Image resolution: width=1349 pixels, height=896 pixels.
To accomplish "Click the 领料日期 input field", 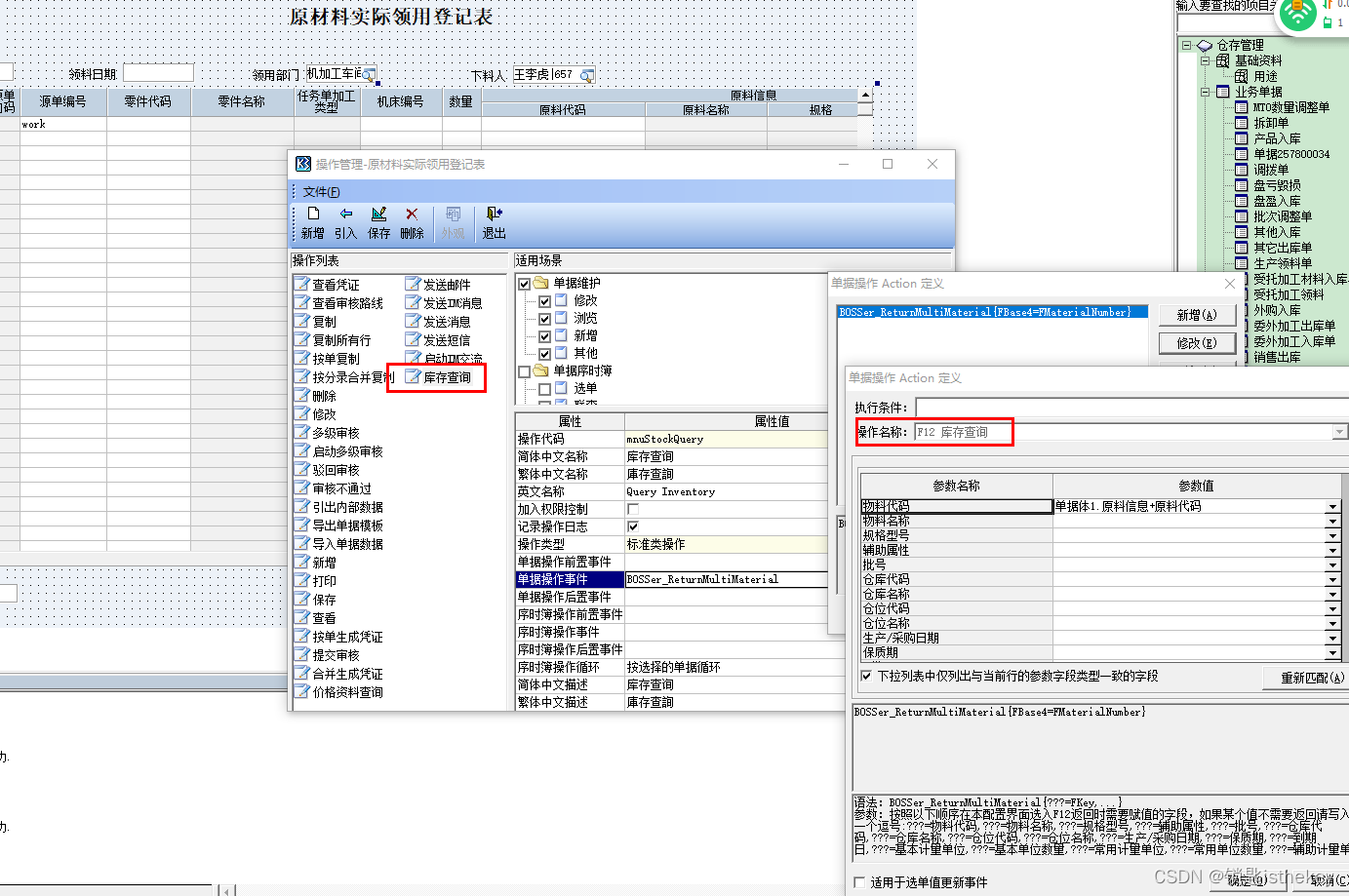I will tap(158, 72).
